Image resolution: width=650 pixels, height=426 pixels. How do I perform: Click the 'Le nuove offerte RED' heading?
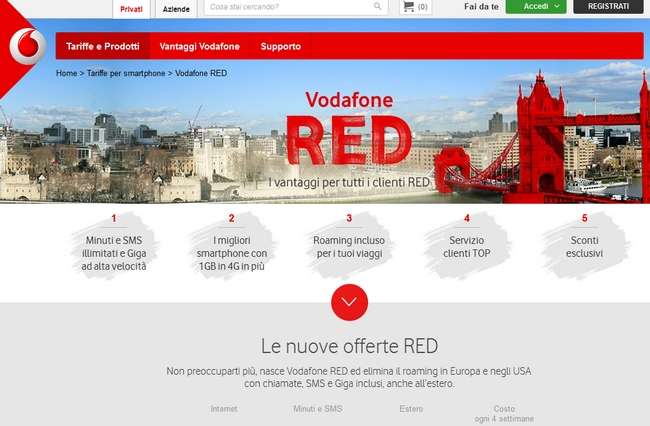[x=349, y=346]
